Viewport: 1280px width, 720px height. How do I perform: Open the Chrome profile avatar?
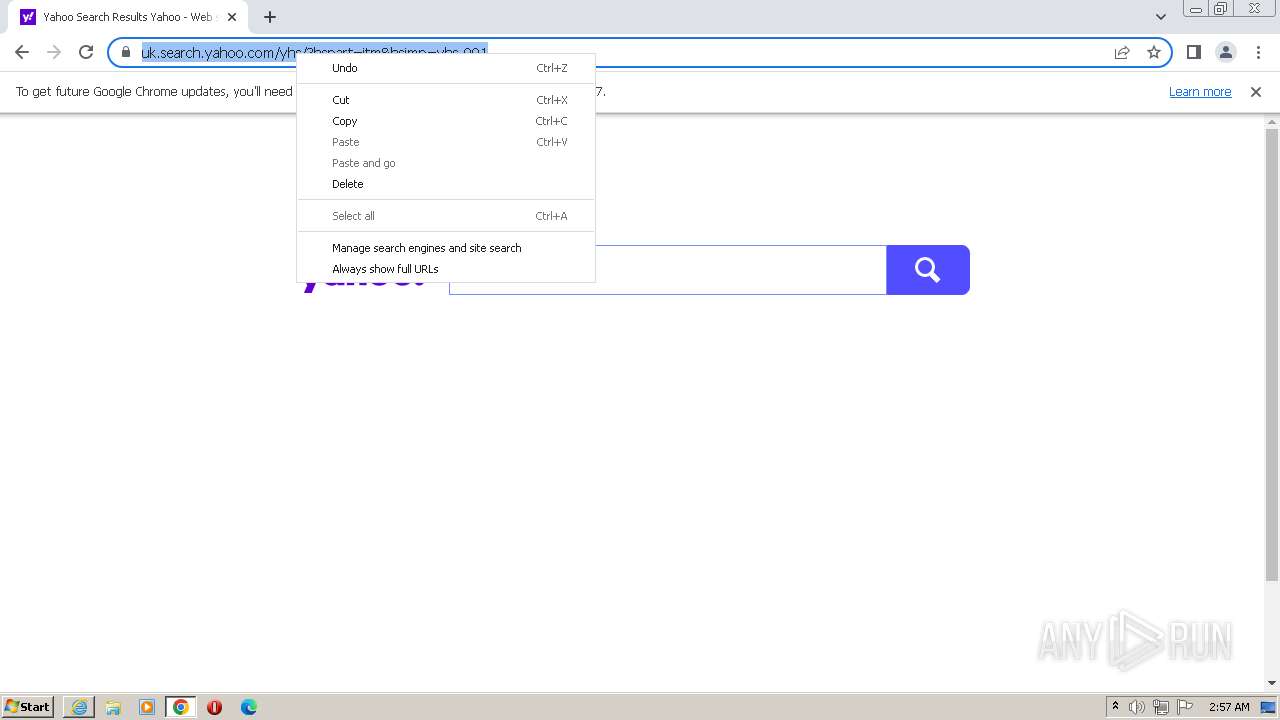click(x=1225, y=52)
